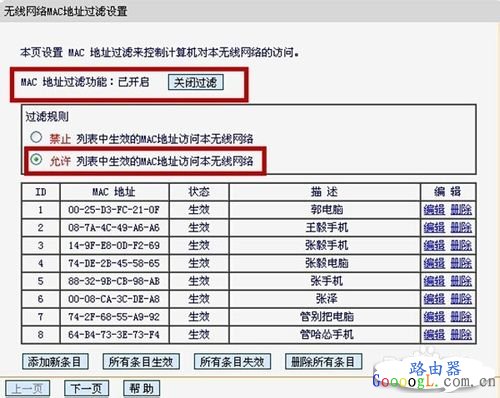
Task: Click MAC address 00-25-D3-FC-21-0F
Action: [114, 210]
